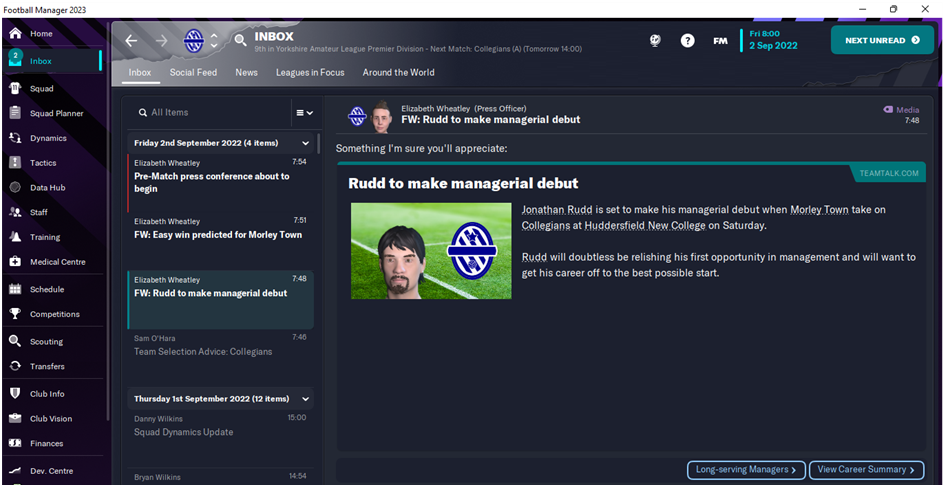Click the All Items search field
This screenshot has width=945, height=487.
(208, 113)
